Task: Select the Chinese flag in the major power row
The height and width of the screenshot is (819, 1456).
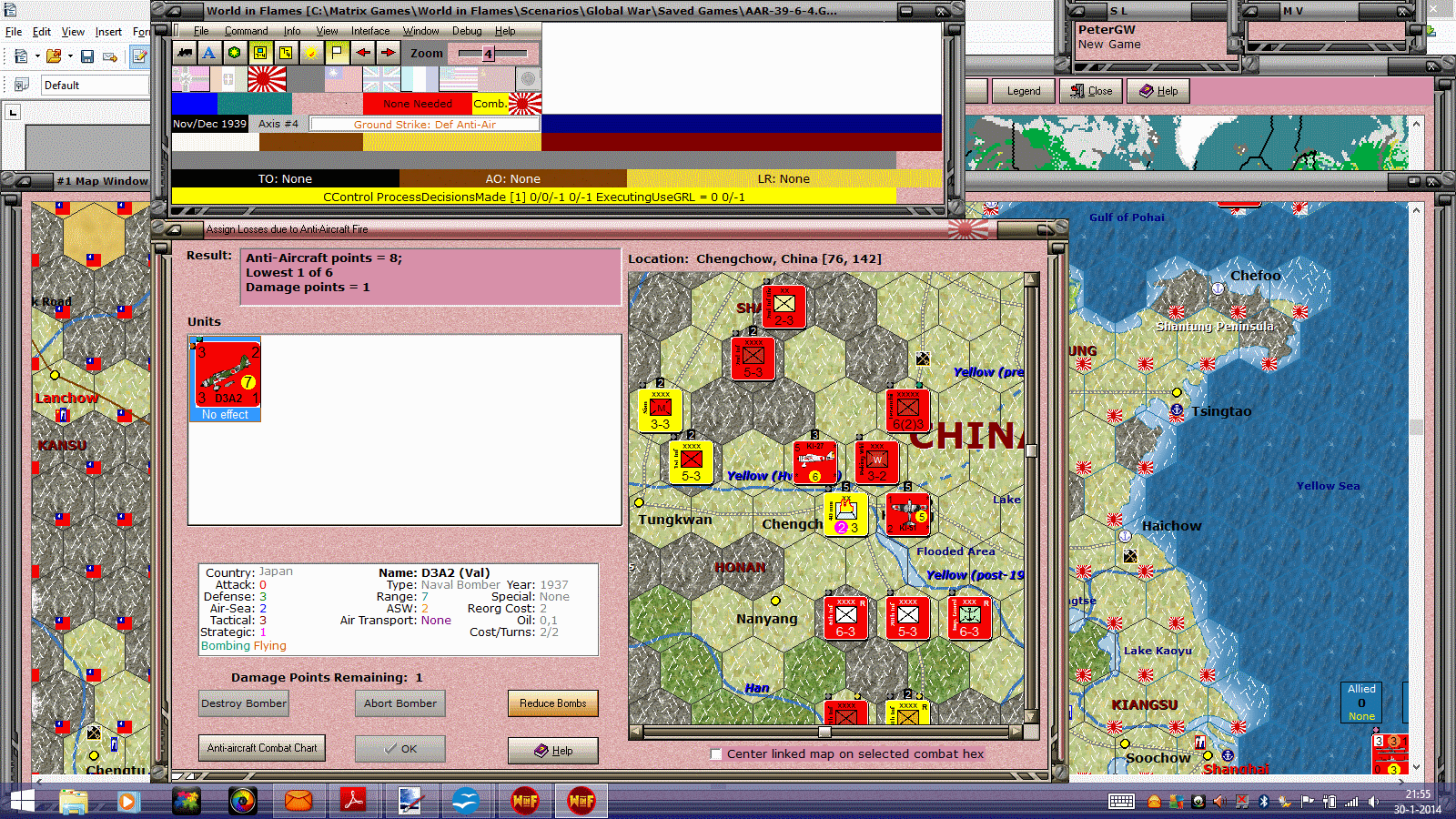Action: coord(343,79)
